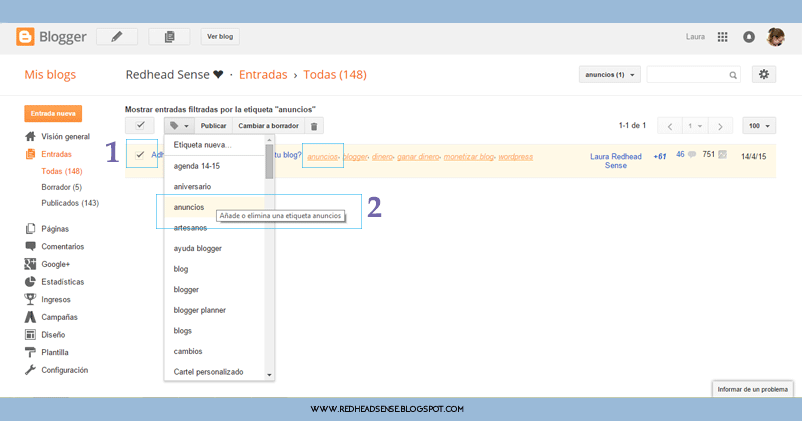Open the 100 per page dropdown
This screenshot has height=421, width=802.
point(759,126)
